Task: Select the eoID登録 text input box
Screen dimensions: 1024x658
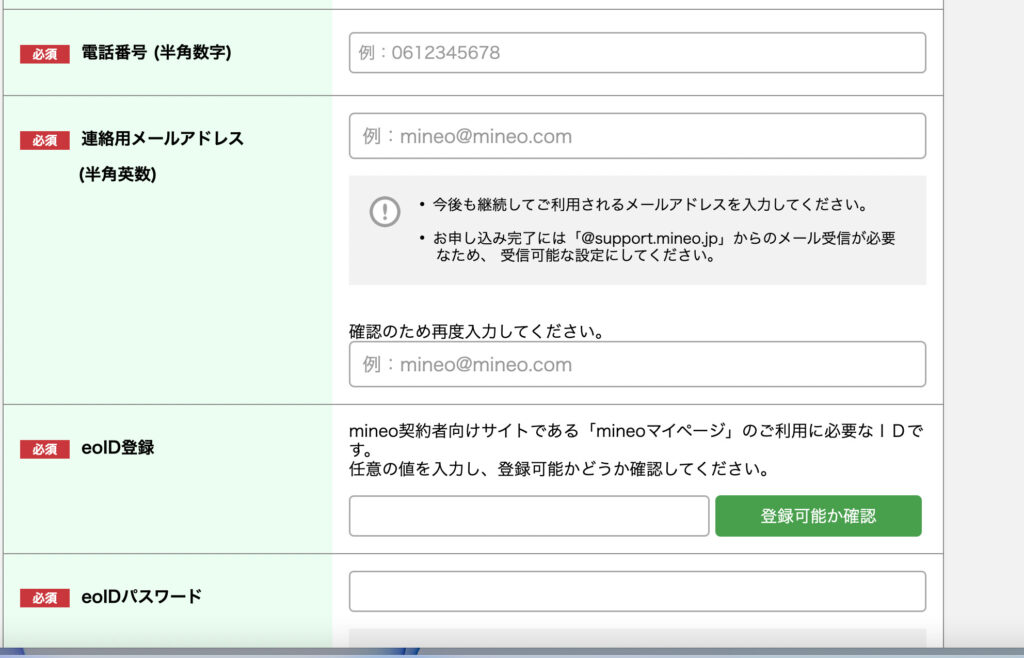Action: coord(529,516)
